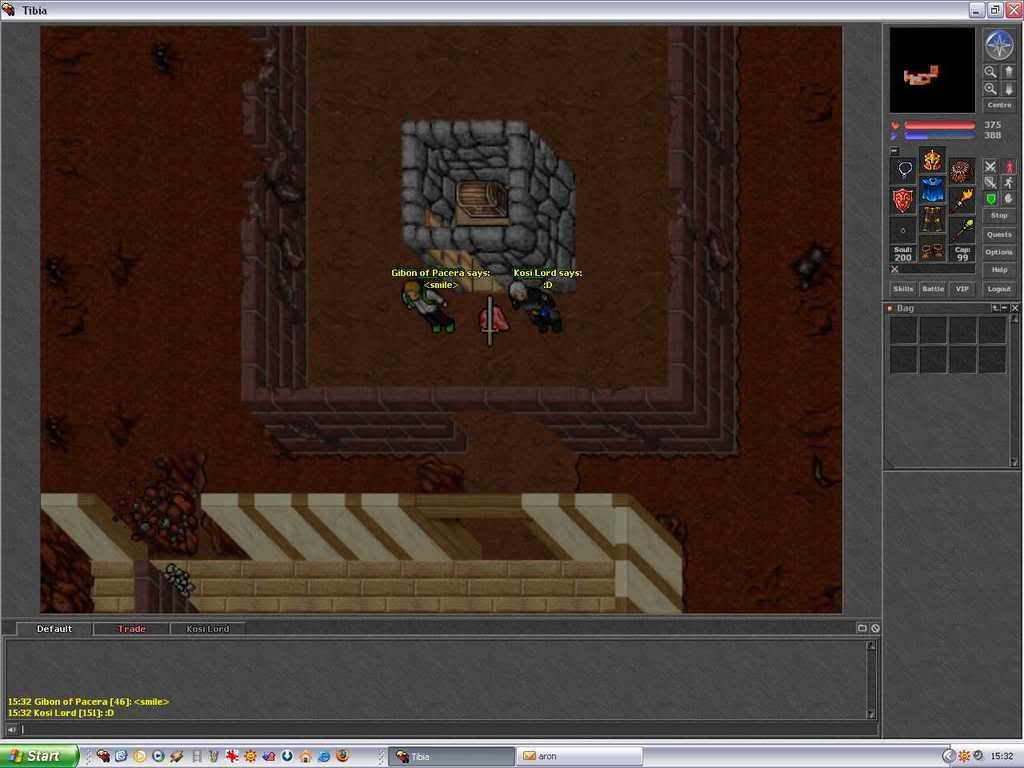Switch to the Default chat tab
The image size is (1024, 768).
[x=54, y=629]
